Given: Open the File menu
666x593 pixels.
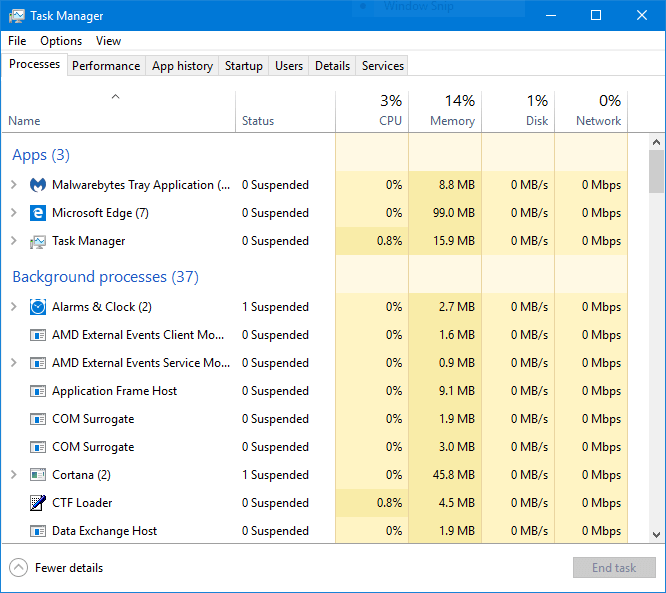Looking at the screenshot, I should pyautogui.click(x=17, y=41).
